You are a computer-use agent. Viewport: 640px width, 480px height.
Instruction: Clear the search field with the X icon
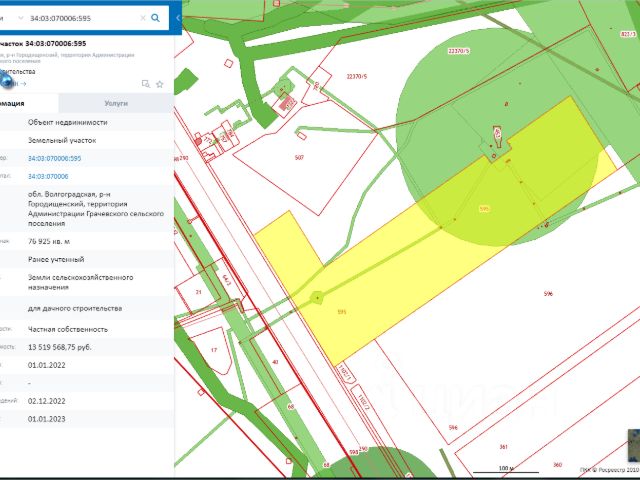143,18
